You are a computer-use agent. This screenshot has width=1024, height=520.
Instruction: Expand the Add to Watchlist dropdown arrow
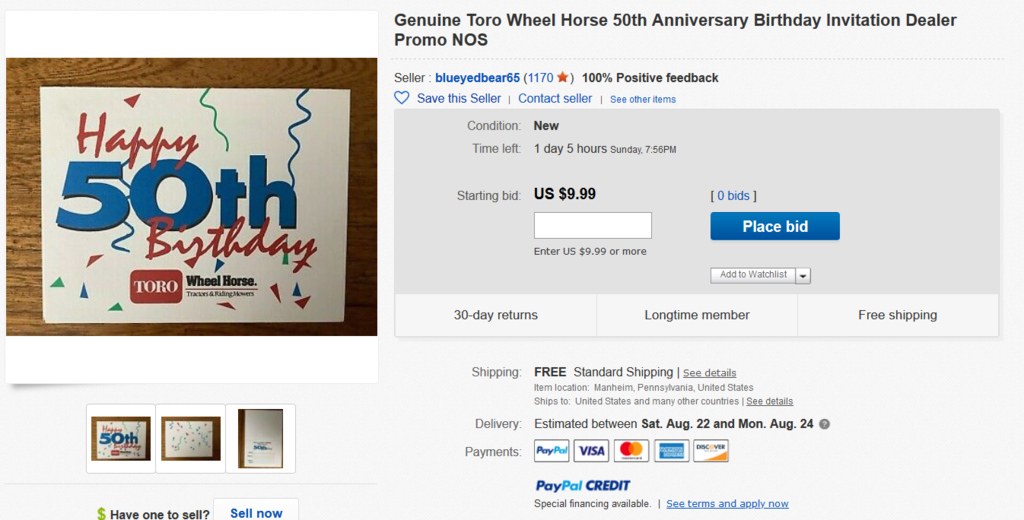coord(804,276)
